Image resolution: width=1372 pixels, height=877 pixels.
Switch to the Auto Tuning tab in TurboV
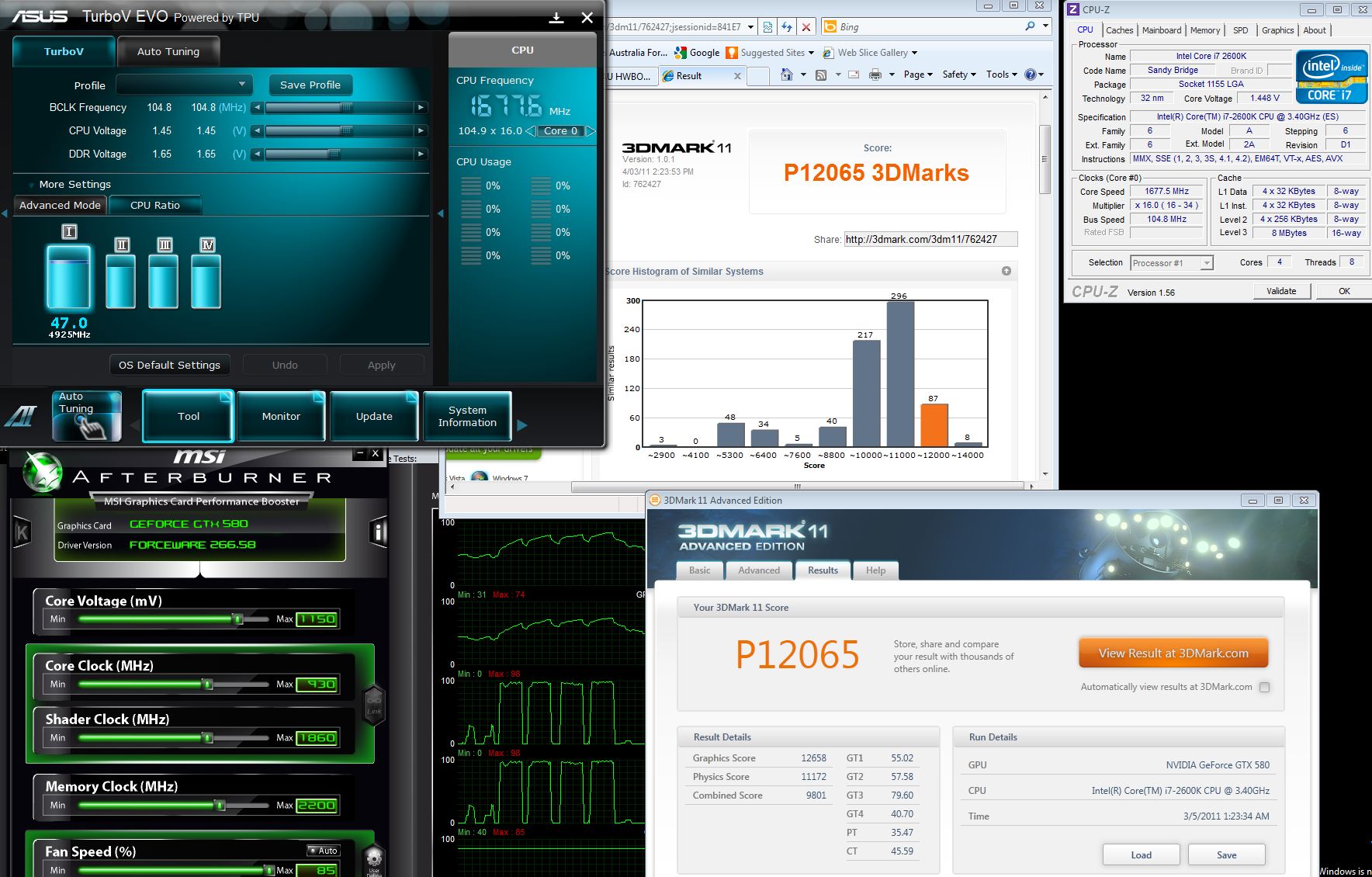pyautogui.click(x=168, y=52)
